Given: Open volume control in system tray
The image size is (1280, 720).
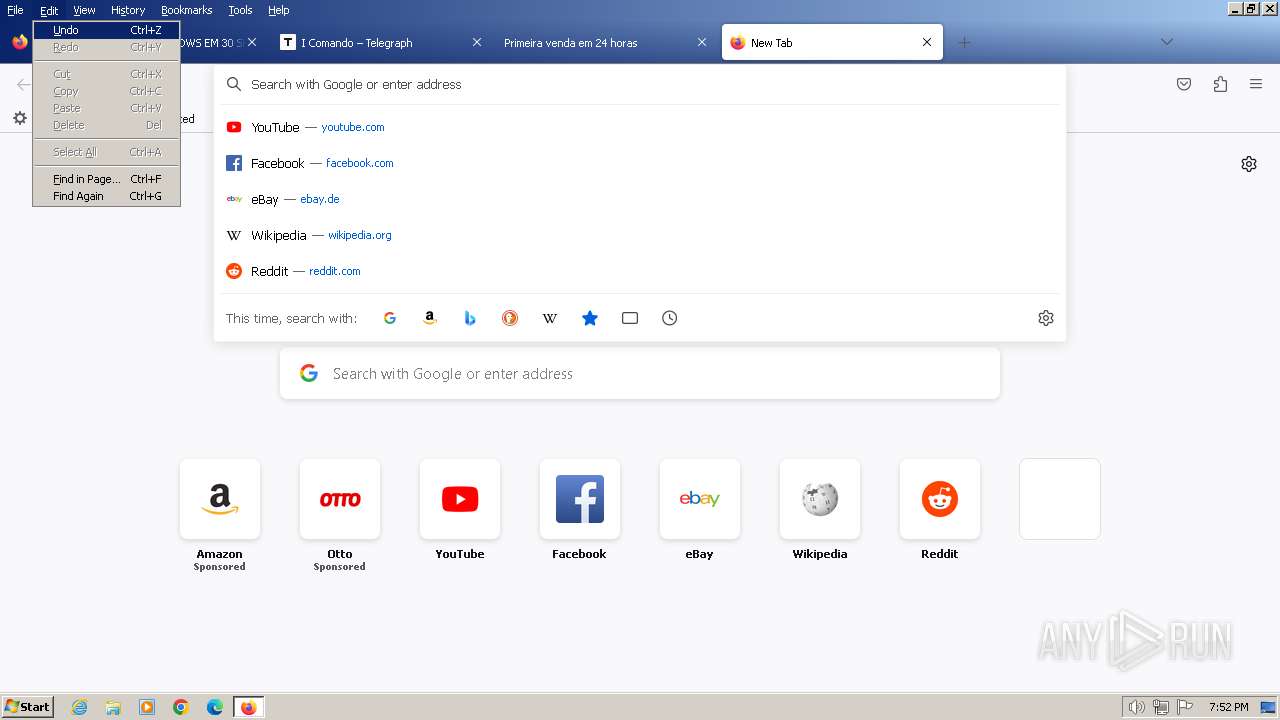Looking at the screenshot, I should [1137, 707].
